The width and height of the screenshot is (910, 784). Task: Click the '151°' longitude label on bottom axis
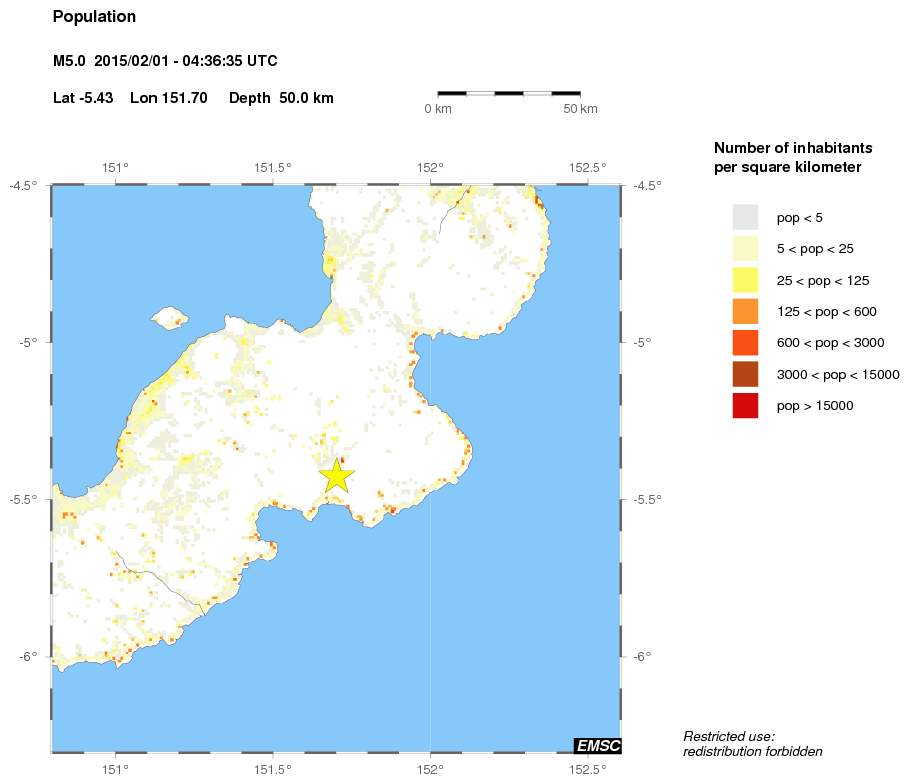coord(116,769)
